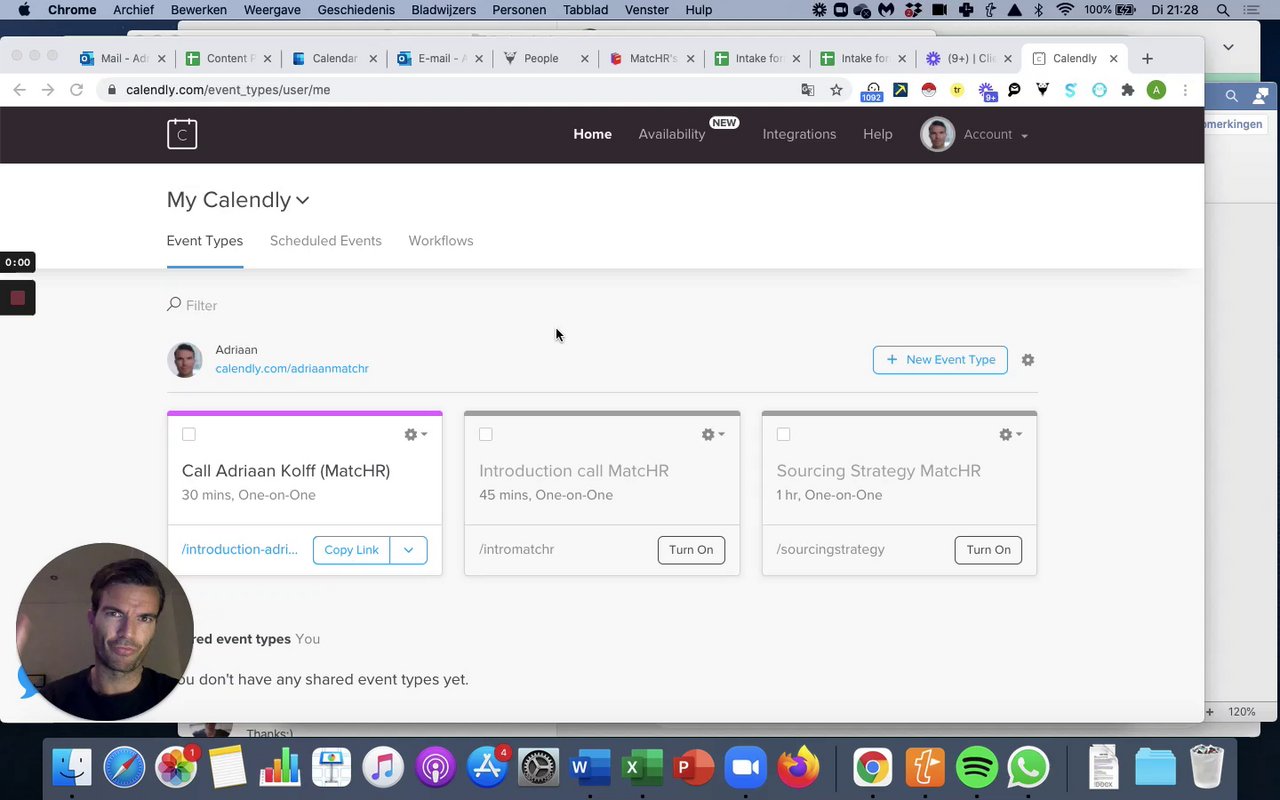Open the settings gear next to New Event Type
Viewport: 1280px width, 800px height.
(x=1028, y=360)
